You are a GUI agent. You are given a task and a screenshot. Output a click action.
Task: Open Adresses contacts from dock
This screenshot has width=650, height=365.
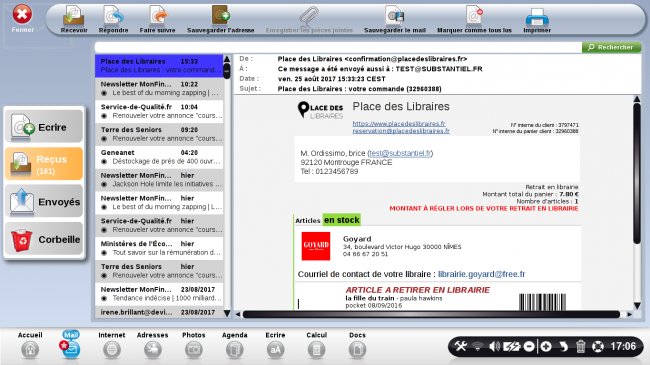153,345
